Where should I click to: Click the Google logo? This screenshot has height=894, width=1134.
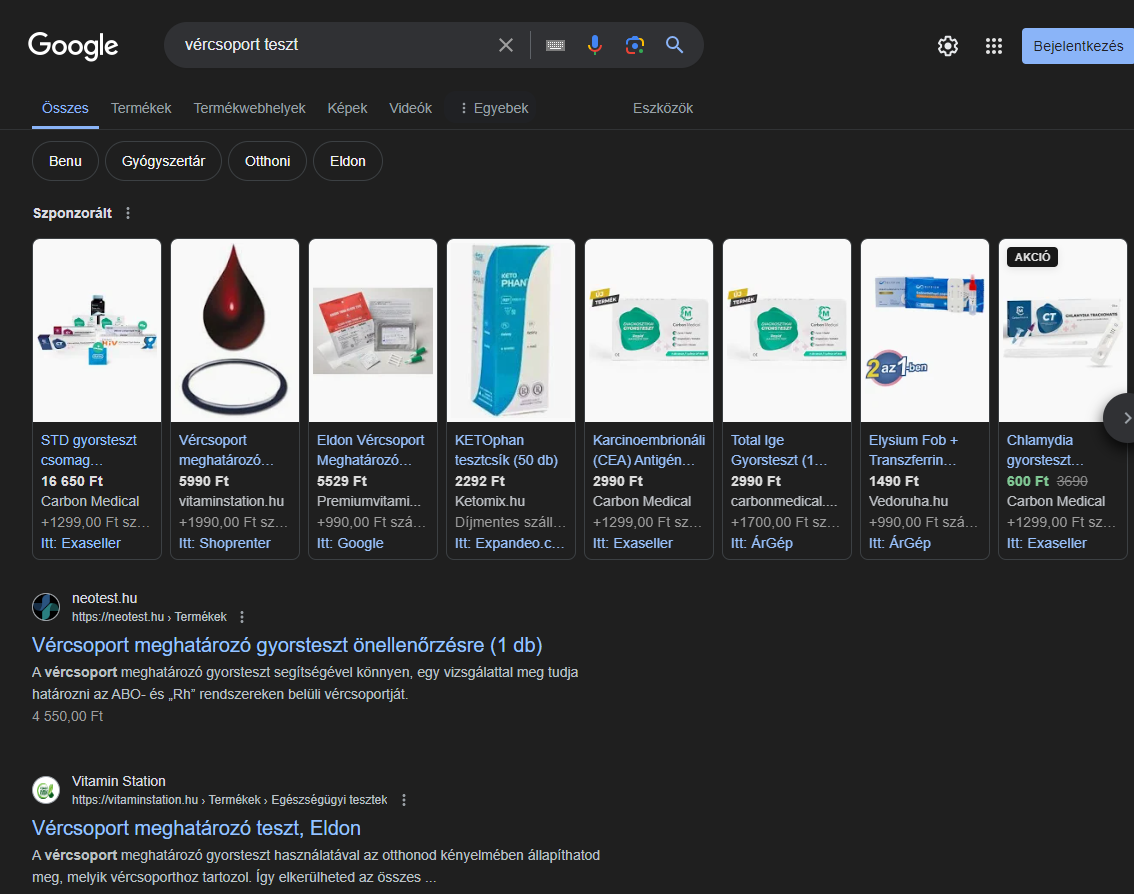(x=73, y=46)
